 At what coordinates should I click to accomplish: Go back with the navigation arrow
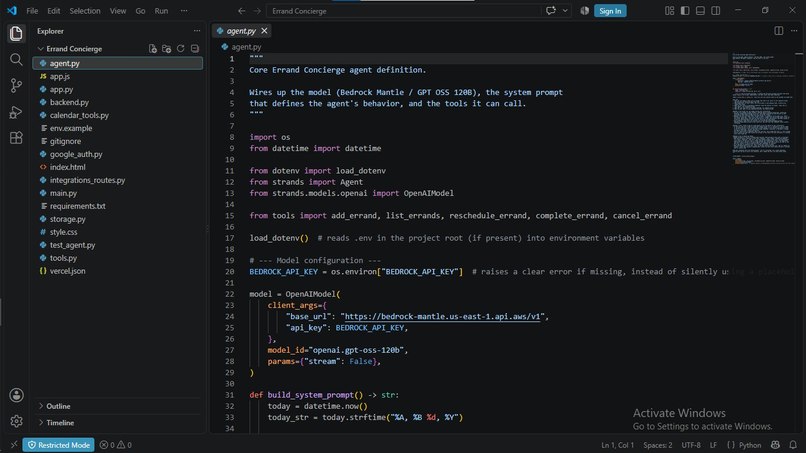[242, 11]
